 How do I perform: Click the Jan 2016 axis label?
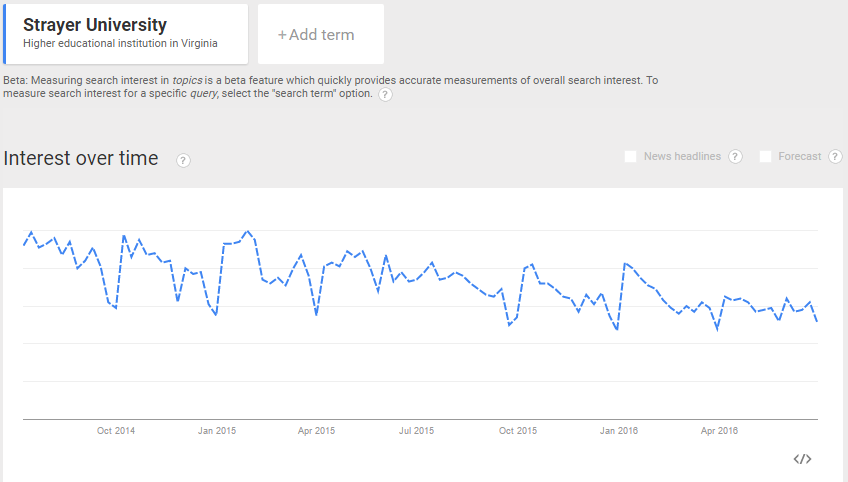click(619, 431)
